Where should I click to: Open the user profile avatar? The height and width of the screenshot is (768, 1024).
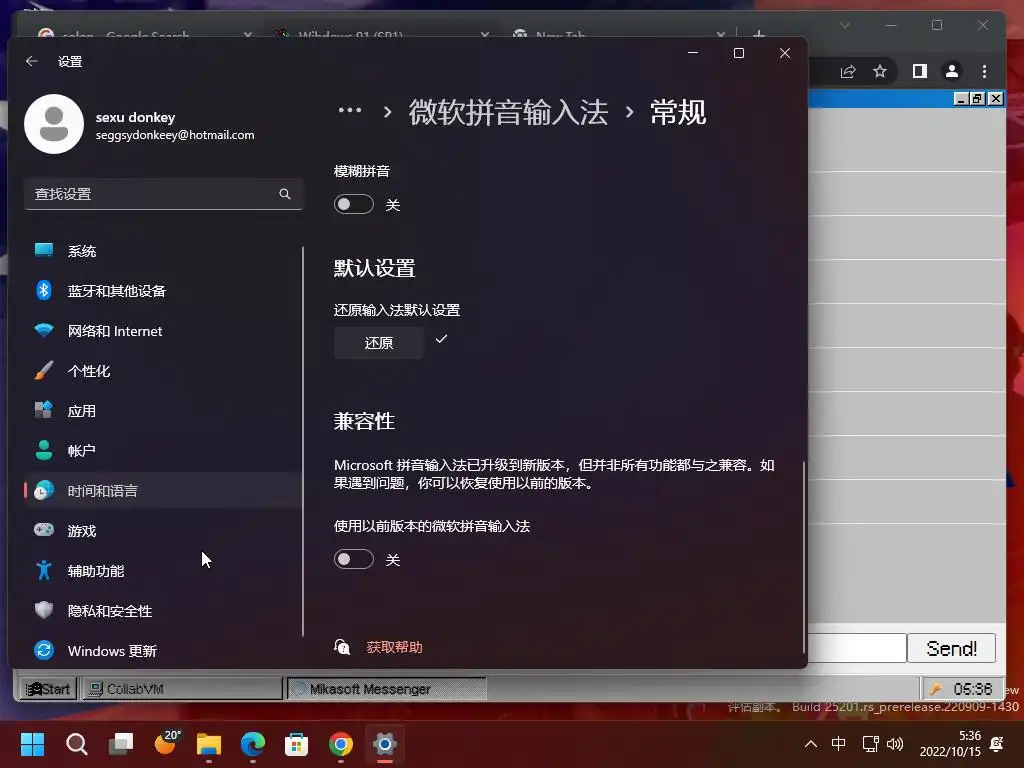[x=54, y=124]
